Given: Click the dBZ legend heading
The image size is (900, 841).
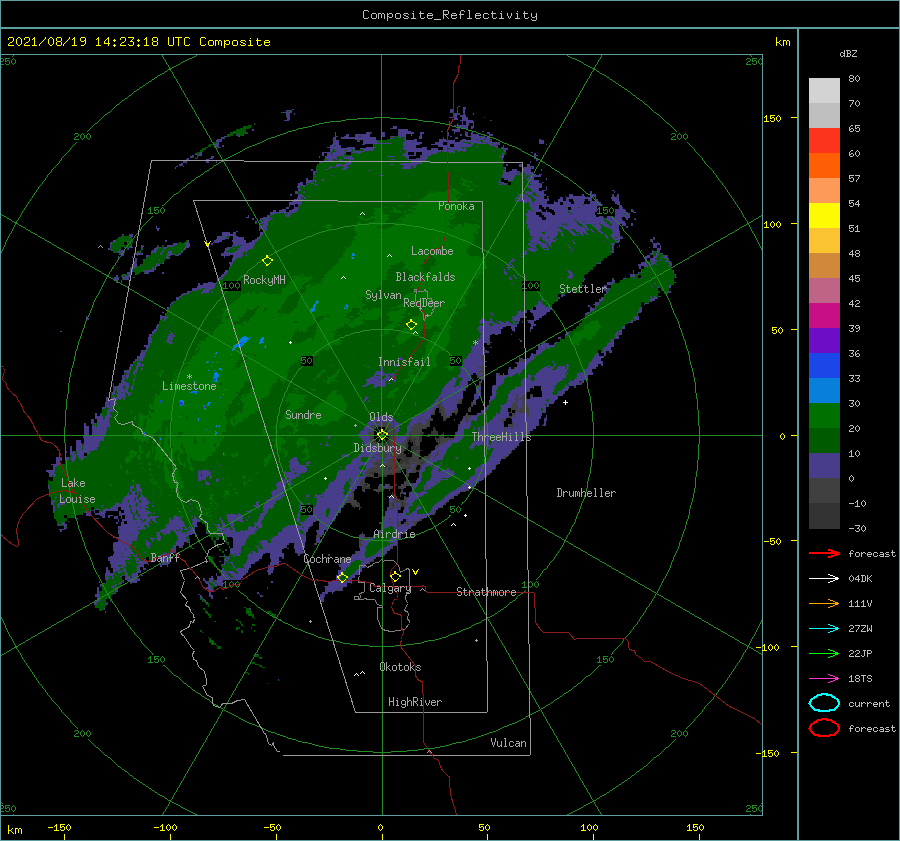Looking at the screenshot, I should tap(848, 53).
